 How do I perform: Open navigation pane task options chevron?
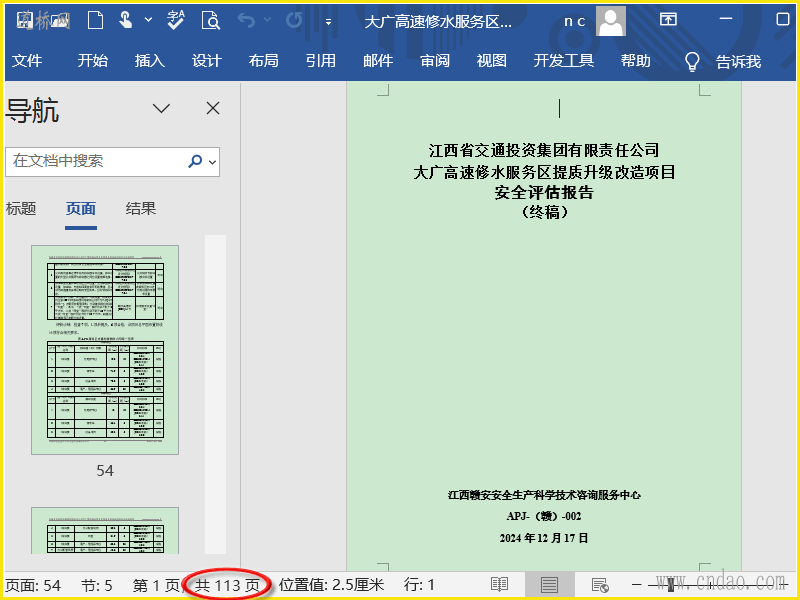[x=161, y=108]
